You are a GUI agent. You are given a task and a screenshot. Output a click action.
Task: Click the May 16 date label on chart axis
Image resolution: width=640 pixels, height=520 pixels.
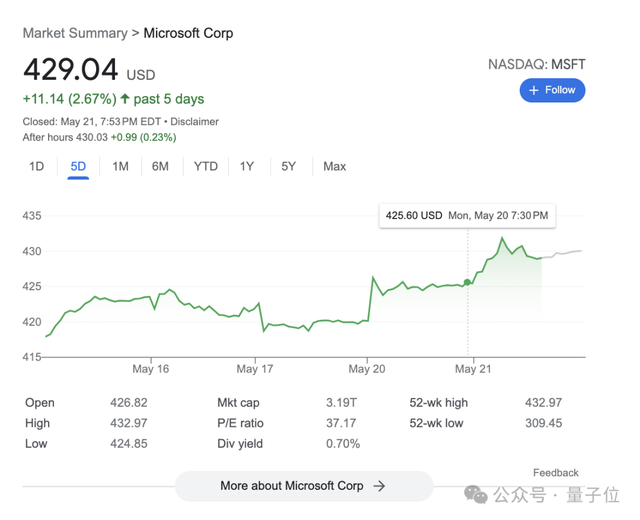point(150,369)
